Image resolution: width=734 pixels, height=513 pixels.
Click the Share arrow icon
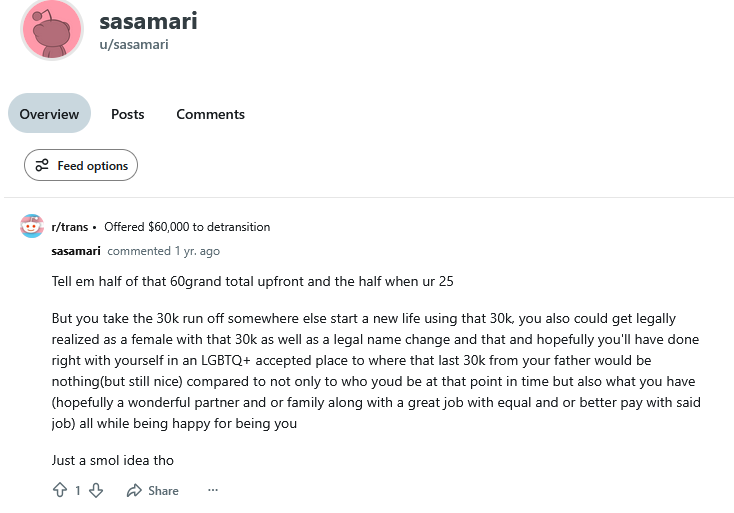pos(134,490)
